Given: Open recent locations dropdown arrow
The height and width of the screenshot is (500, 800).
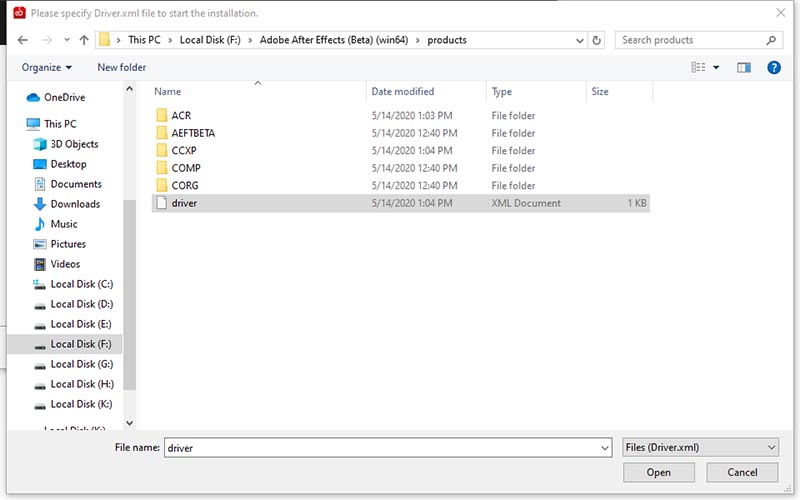Looking at the screenshot, I should coord(67,40).
